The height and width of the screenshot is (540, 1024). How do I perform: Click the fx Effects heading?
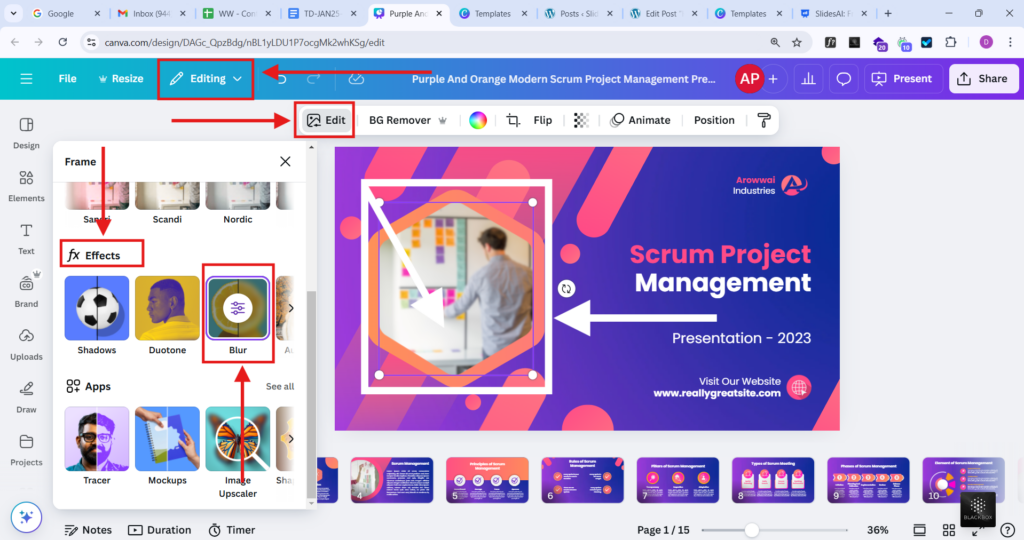coord(95,255)
